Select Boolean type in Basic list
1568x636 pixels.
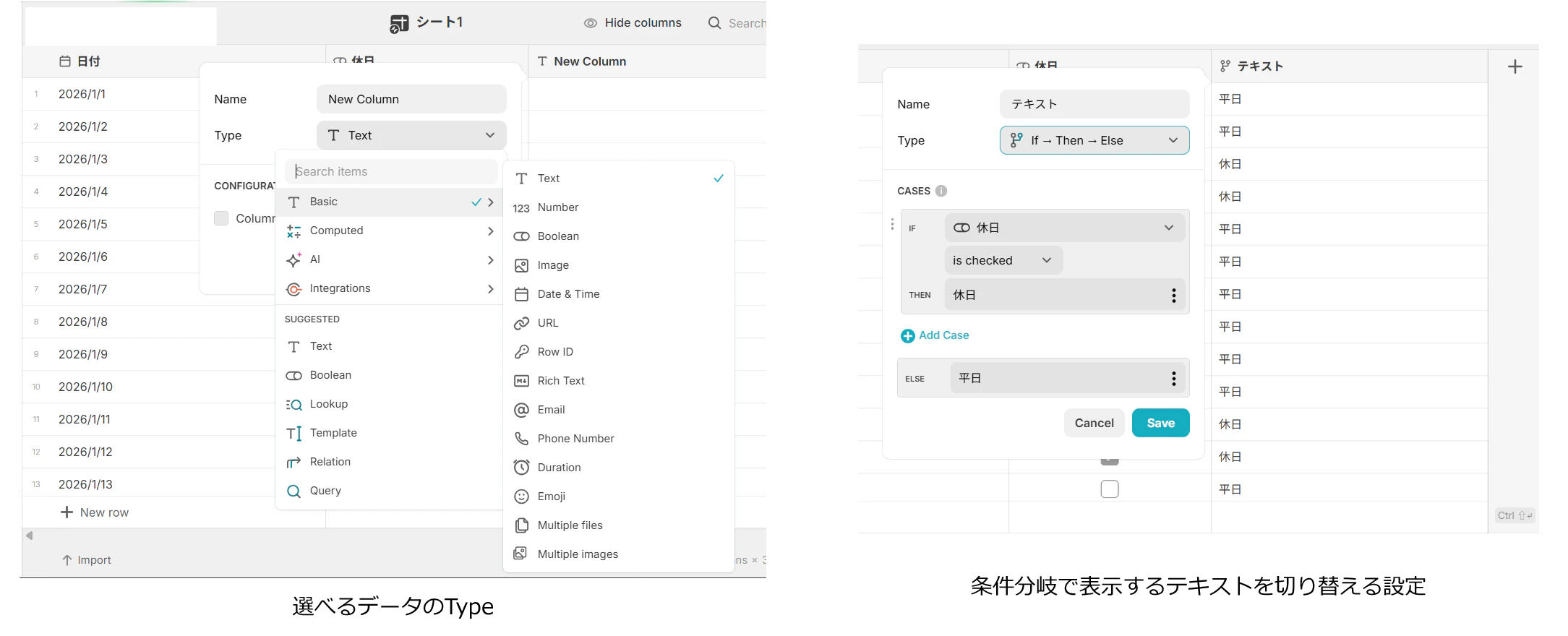pyautogui.click(x=618, y=236)
